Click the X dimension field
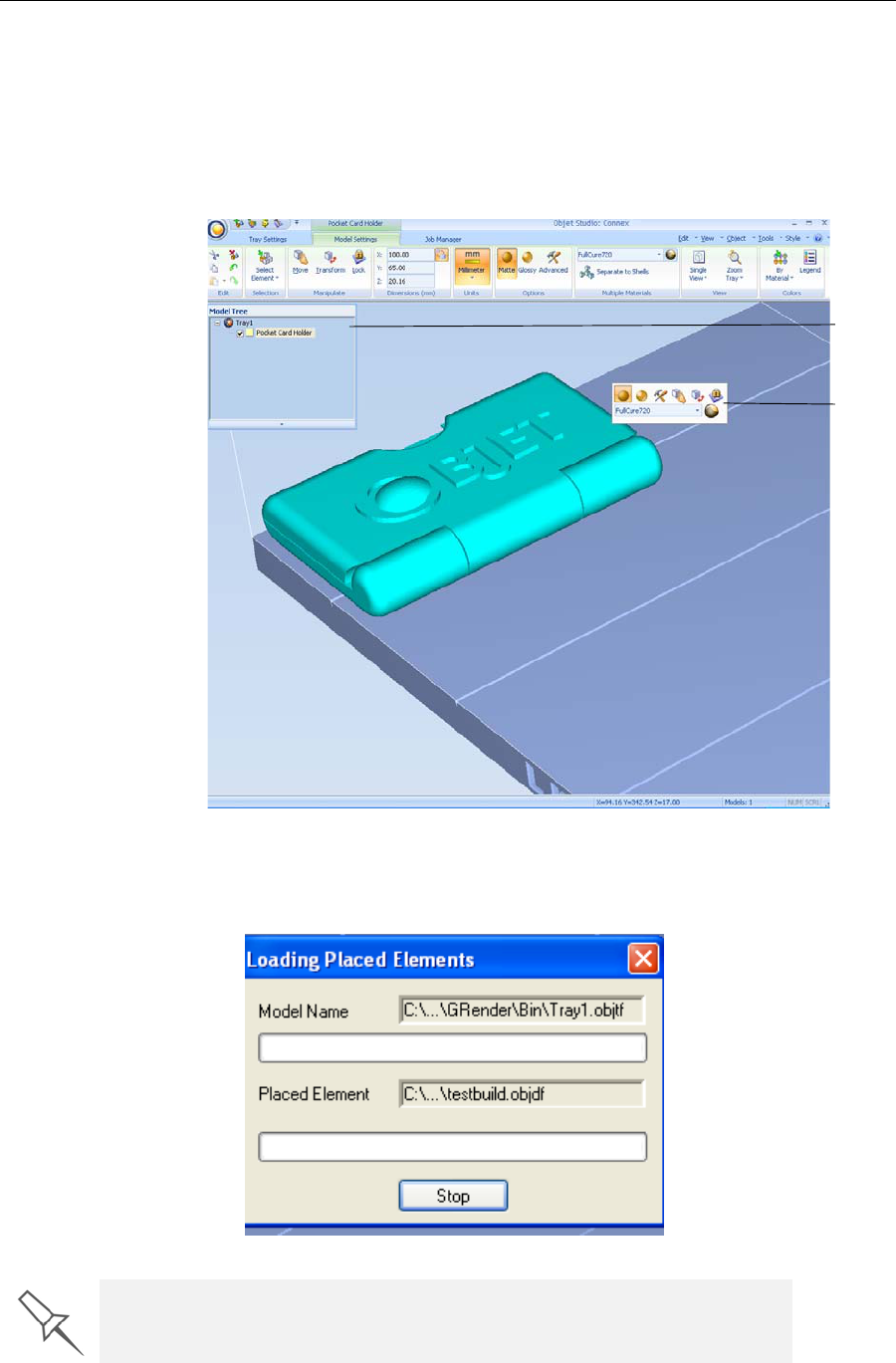This screenshot has height=1363, width=896. click(409, 255)
